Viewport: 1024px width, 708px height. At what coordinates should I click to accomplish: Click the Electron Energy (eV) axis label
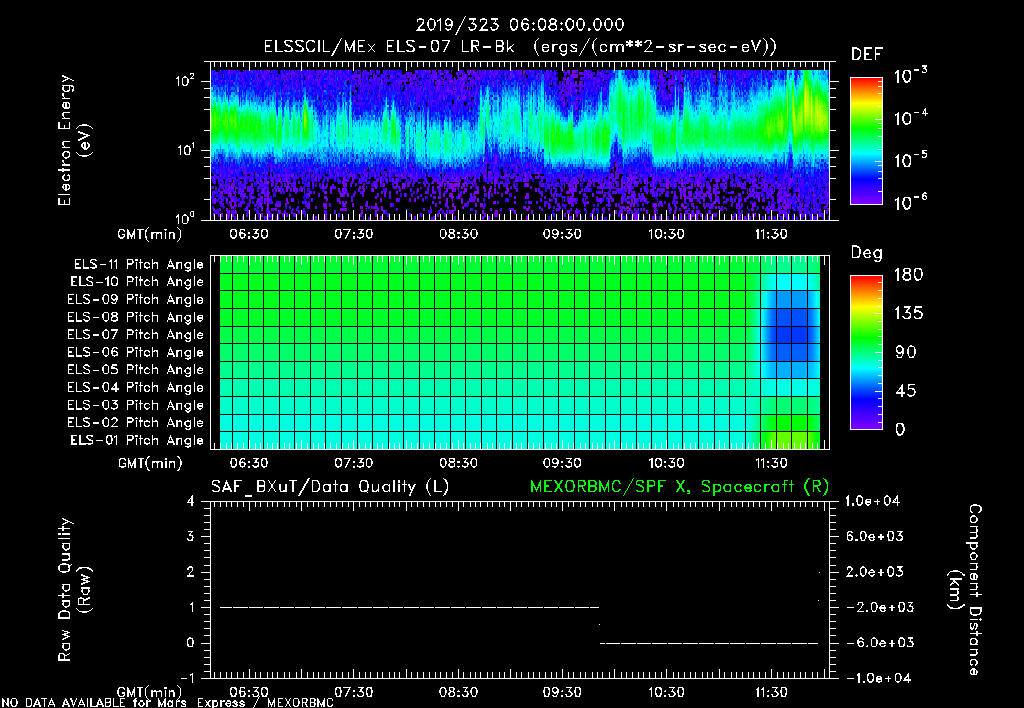click(74, 140)
